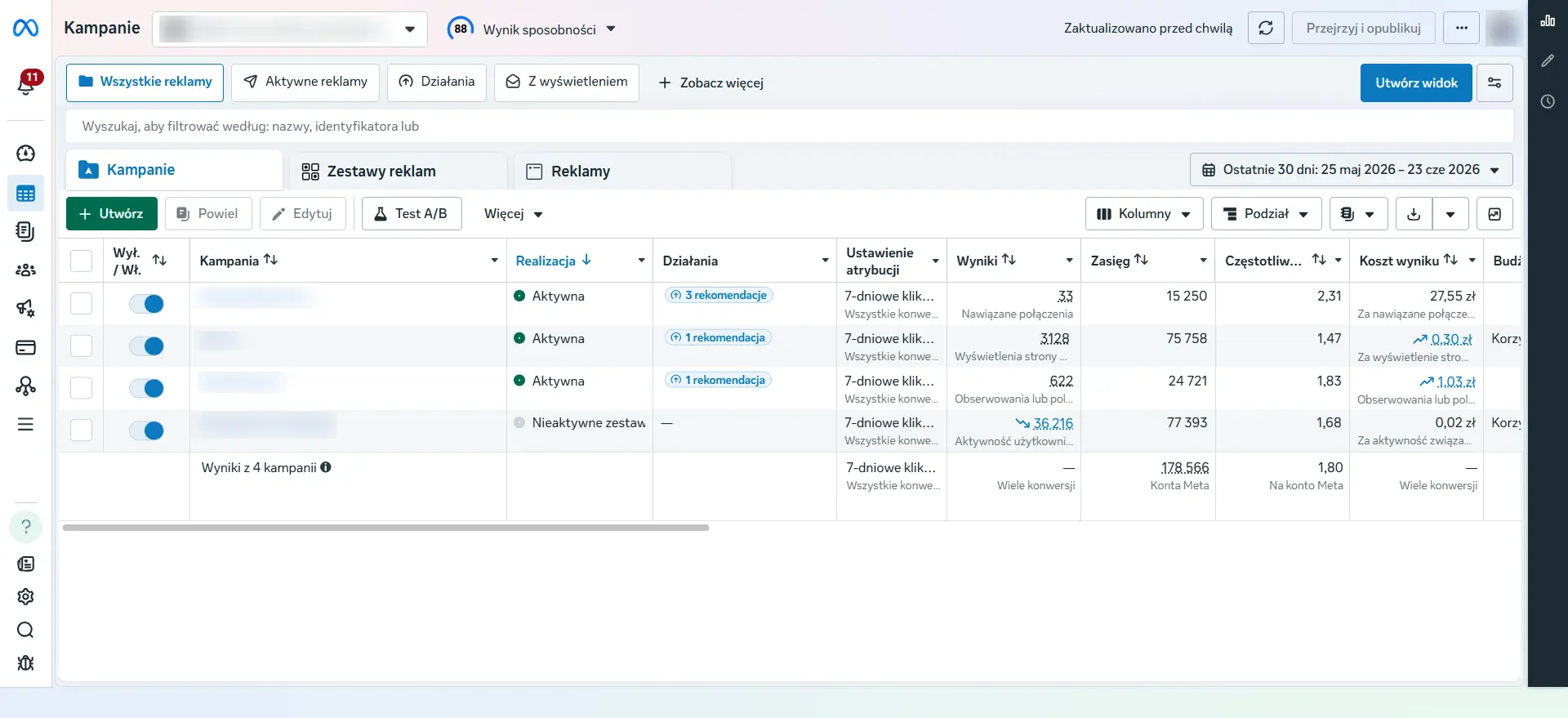Image resolution: width=1568 pixels, height=718 pixels.
Task: Open the Wyniki column header dropdown arrow
Action: [x=1069, y=261]
